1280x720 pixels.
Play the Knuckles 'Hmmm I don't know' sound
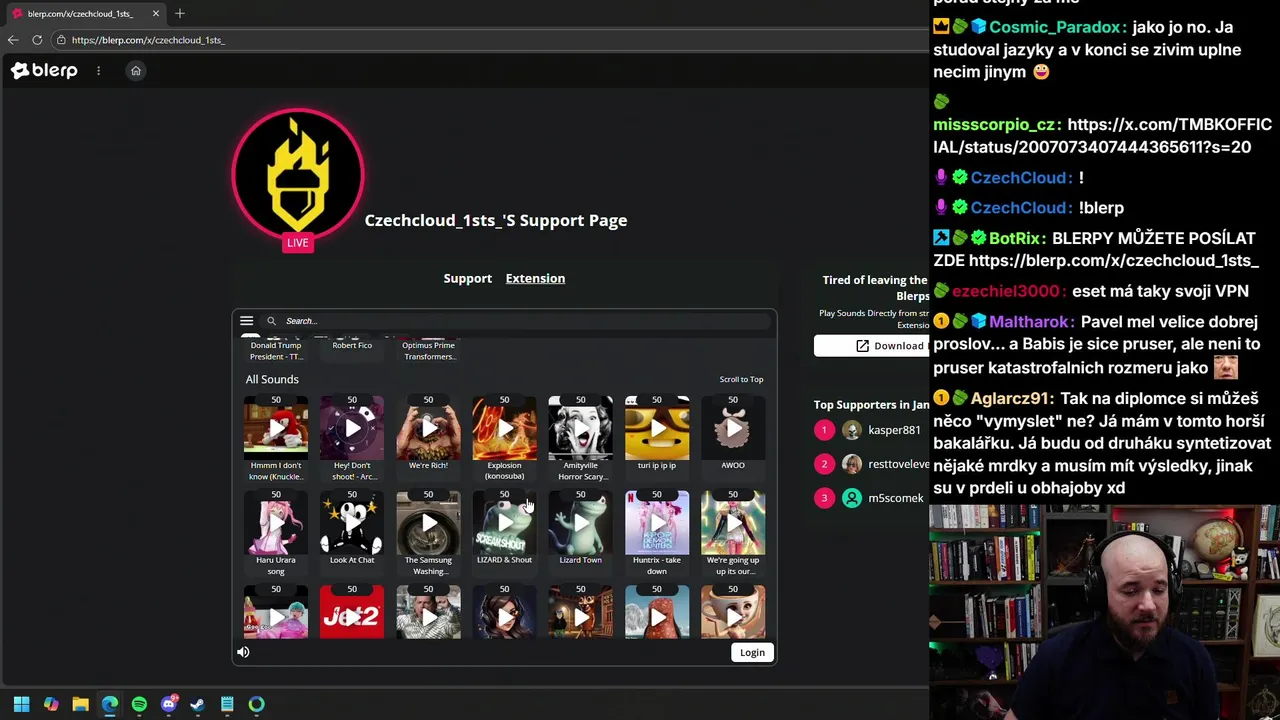tap(276, 429)
